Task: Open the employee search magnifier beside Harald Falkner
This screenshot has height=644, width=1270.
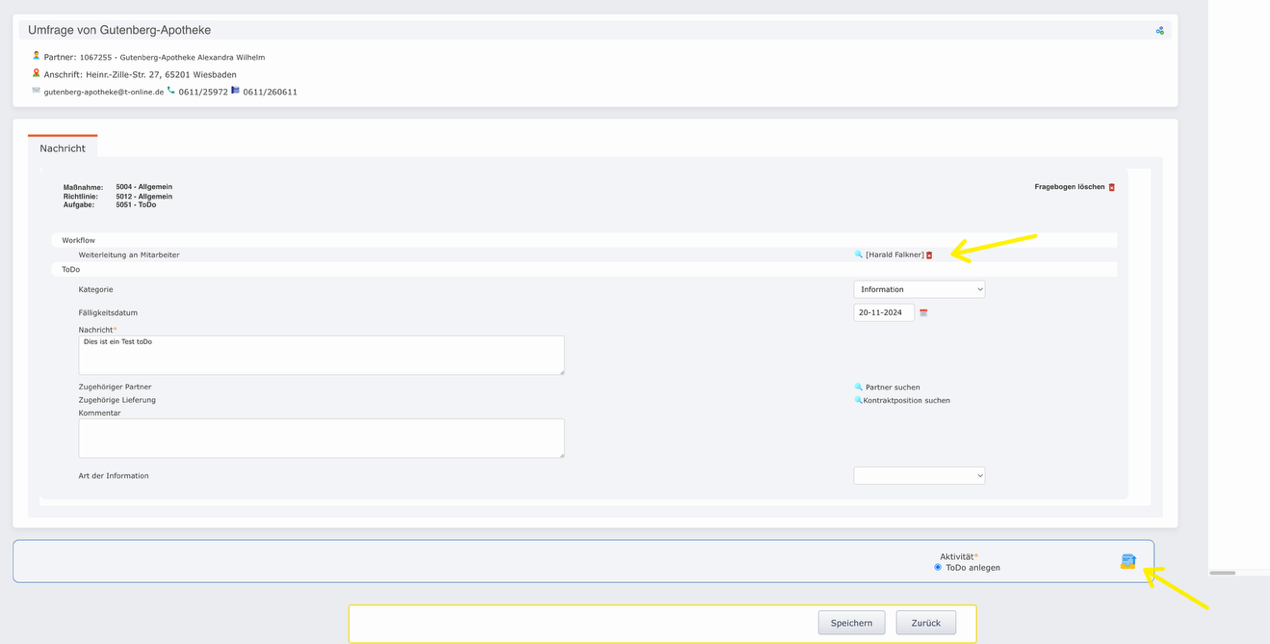Action: pyautogui.click(x=857, y=254)
